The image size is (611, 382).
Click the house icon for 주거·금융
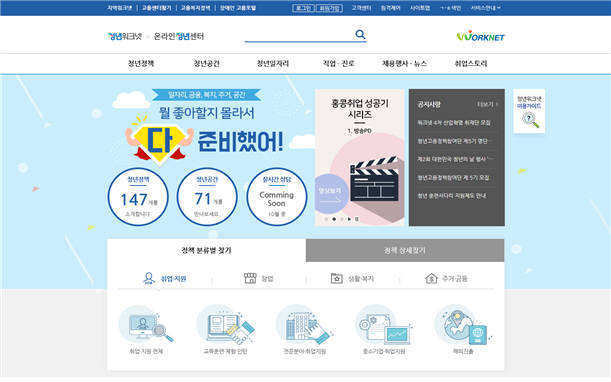pyautogui.click(x=431, y=278)
